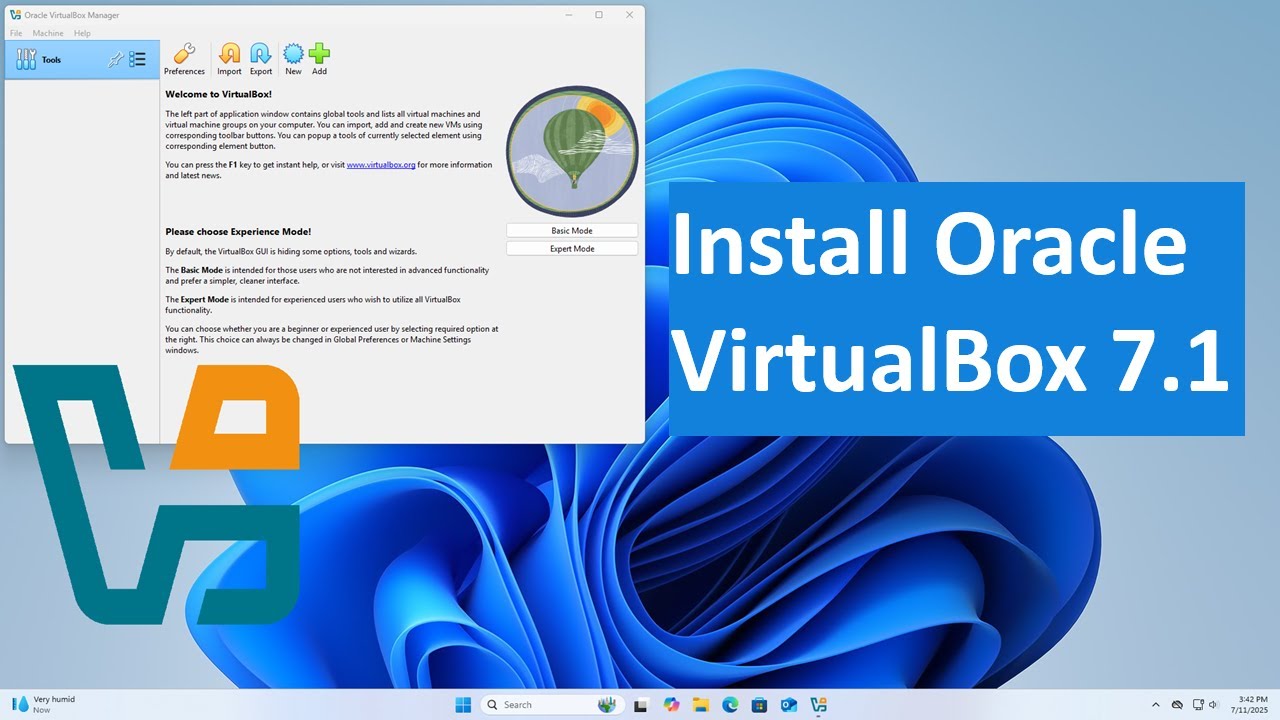
Task: Select the Tools item in the sidebar
Action: point(82,60)
